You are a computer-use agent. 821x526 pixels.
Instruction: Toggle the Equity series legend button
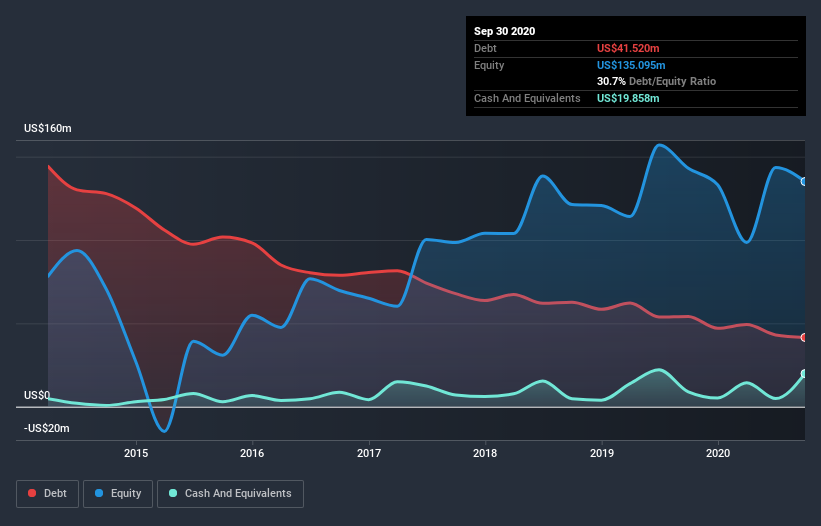(x=118, y=494)
